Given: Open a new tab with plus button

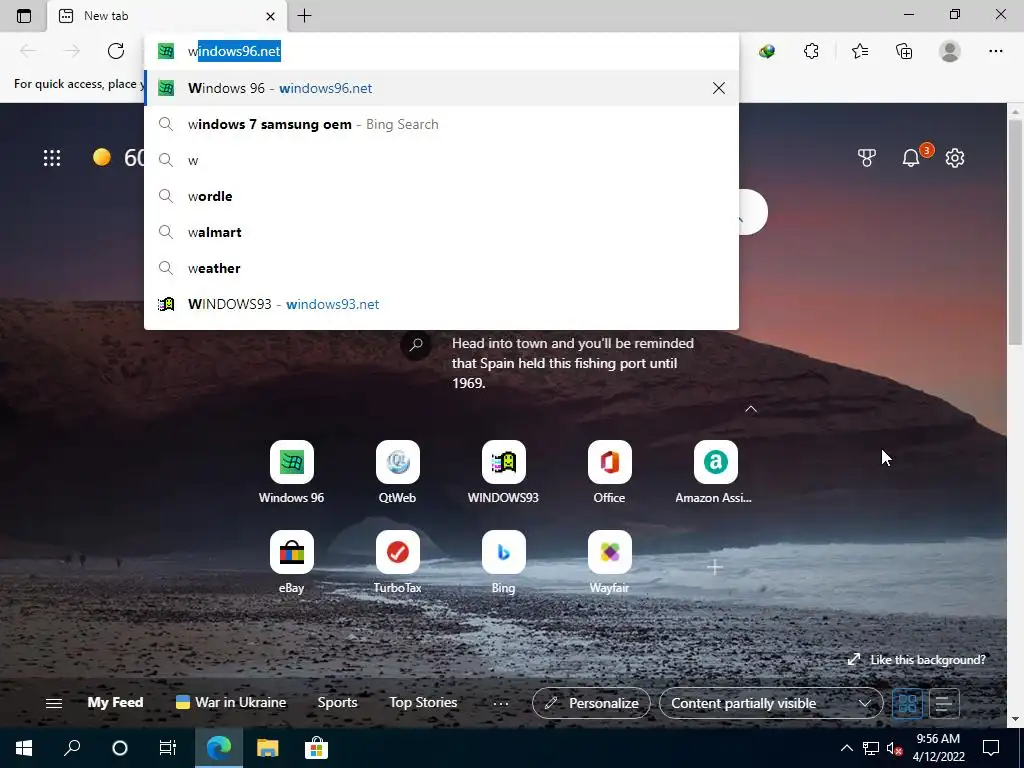Looking at the screenshot, I should tap(304, 16).
